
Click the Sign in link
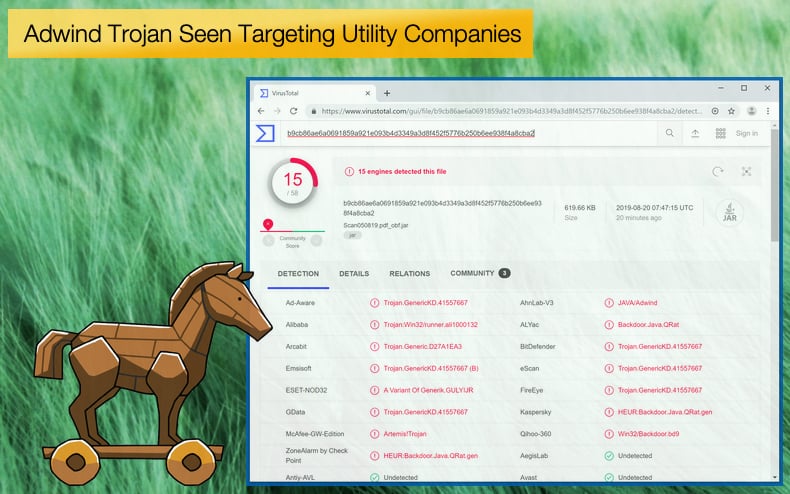[x=747, y=134]
